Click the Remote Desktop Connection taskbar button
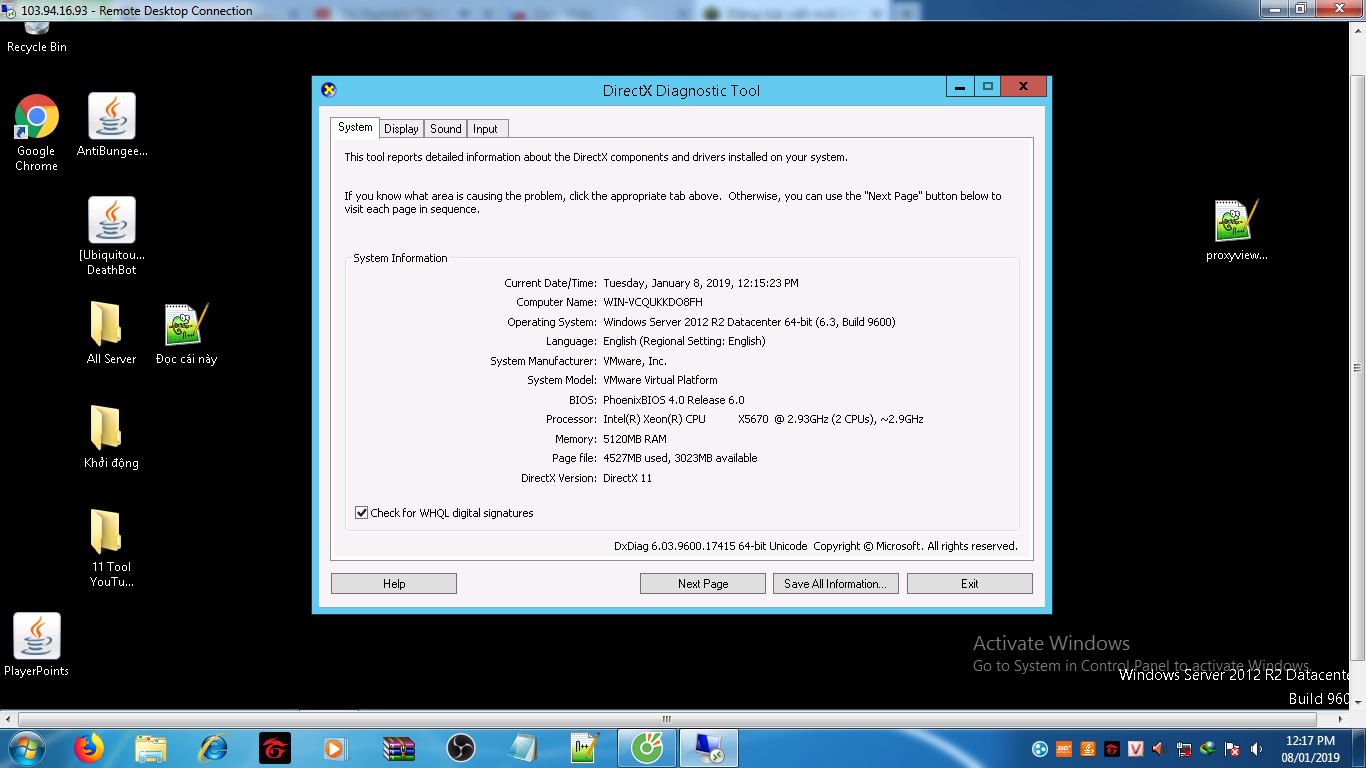 [x=709, y=748]
